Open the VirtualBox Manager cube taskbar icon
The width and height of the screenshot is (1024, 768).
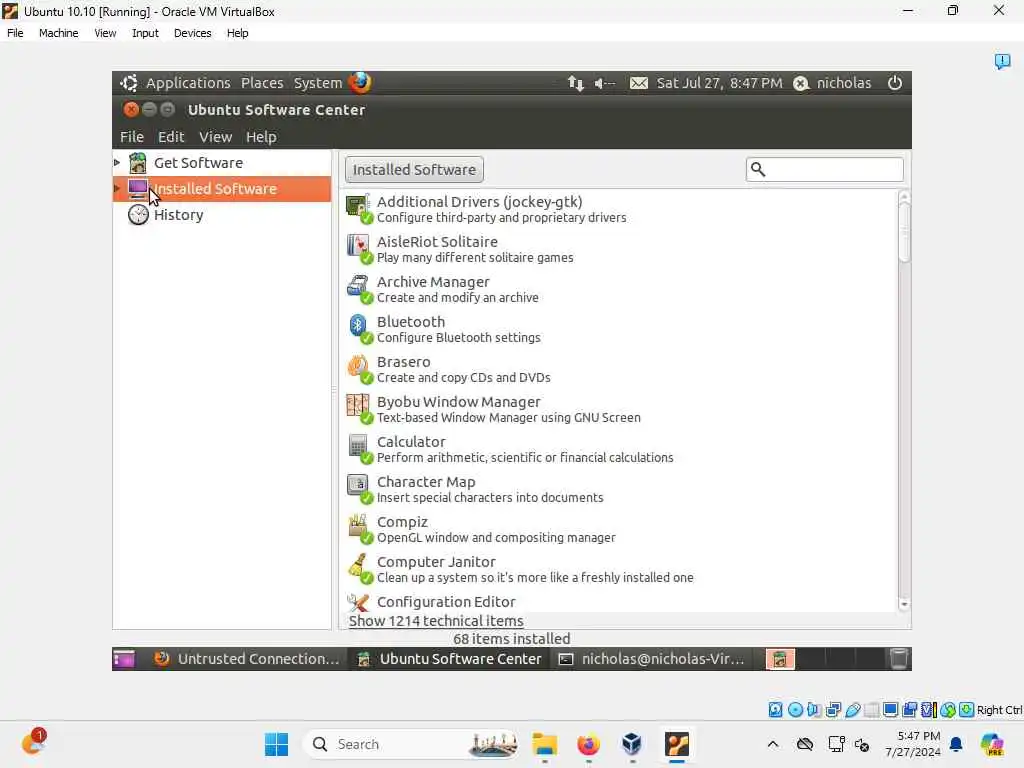[x=632, y=744]
